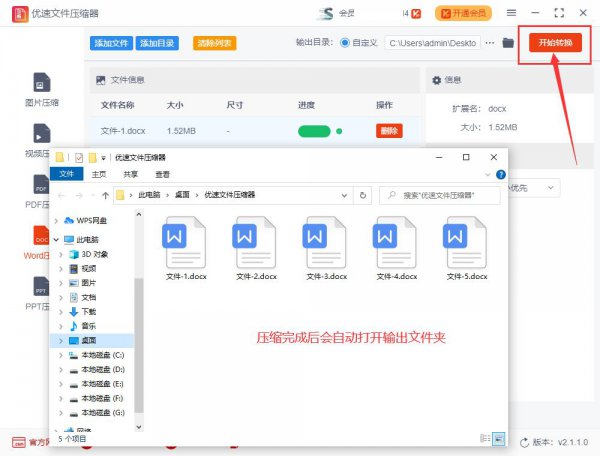Click Explorer back navigation arrow
The image size is (600, 456).
(61, 195)
